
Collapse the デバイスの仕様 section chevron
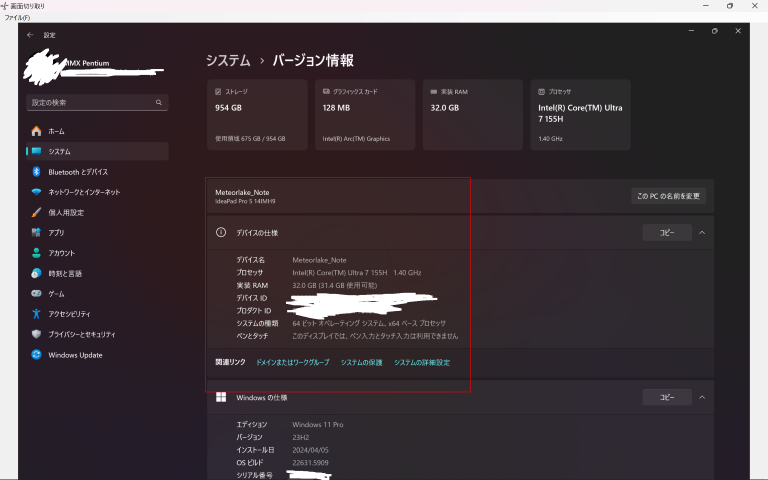click(x=702, y=232)
